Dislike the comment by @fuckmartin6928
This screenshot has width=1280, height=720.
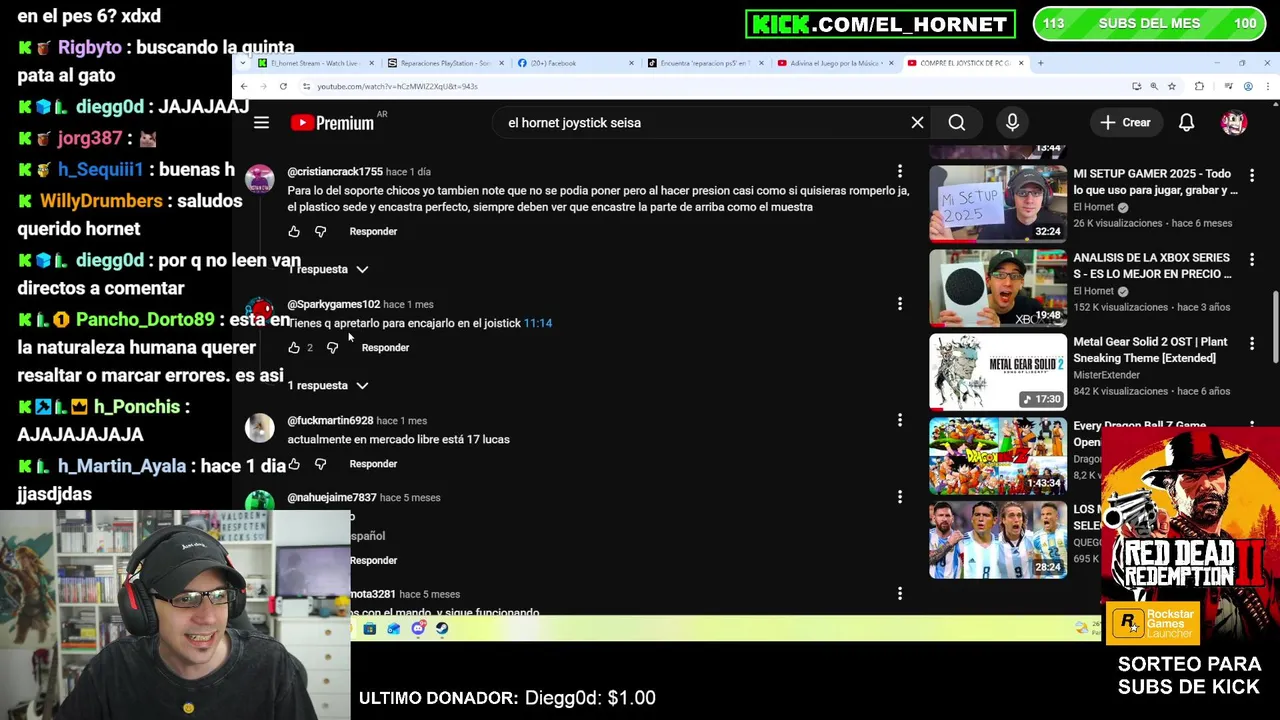[320, 464]
